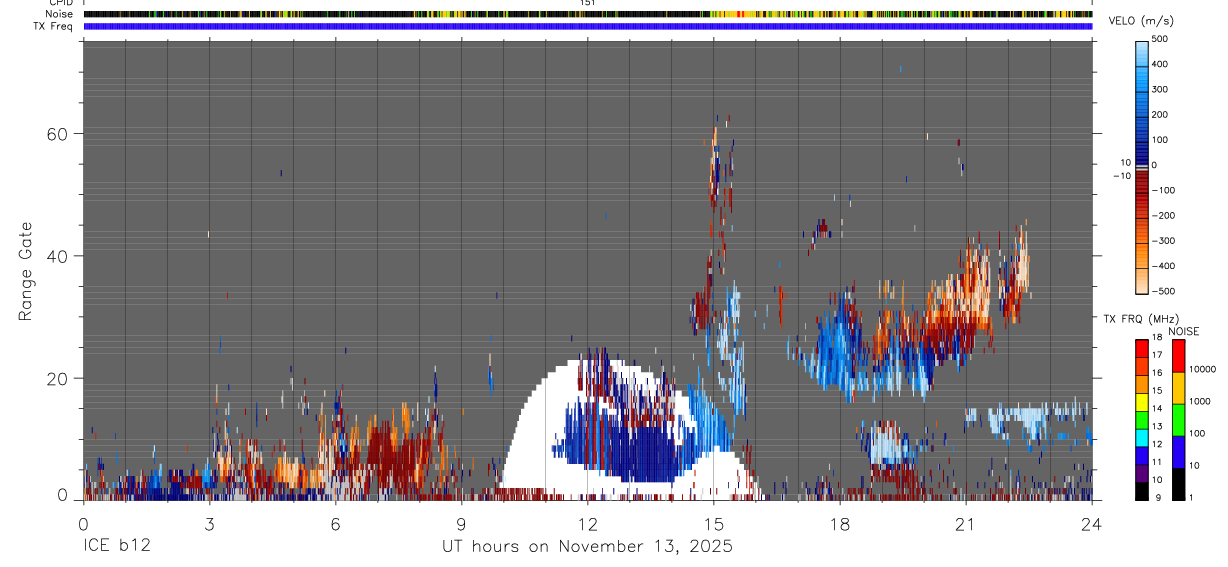Click the '40' range gate axis tick label
Image resolution: width=1228 pixels, height=567 pixels.
(59, 256)
